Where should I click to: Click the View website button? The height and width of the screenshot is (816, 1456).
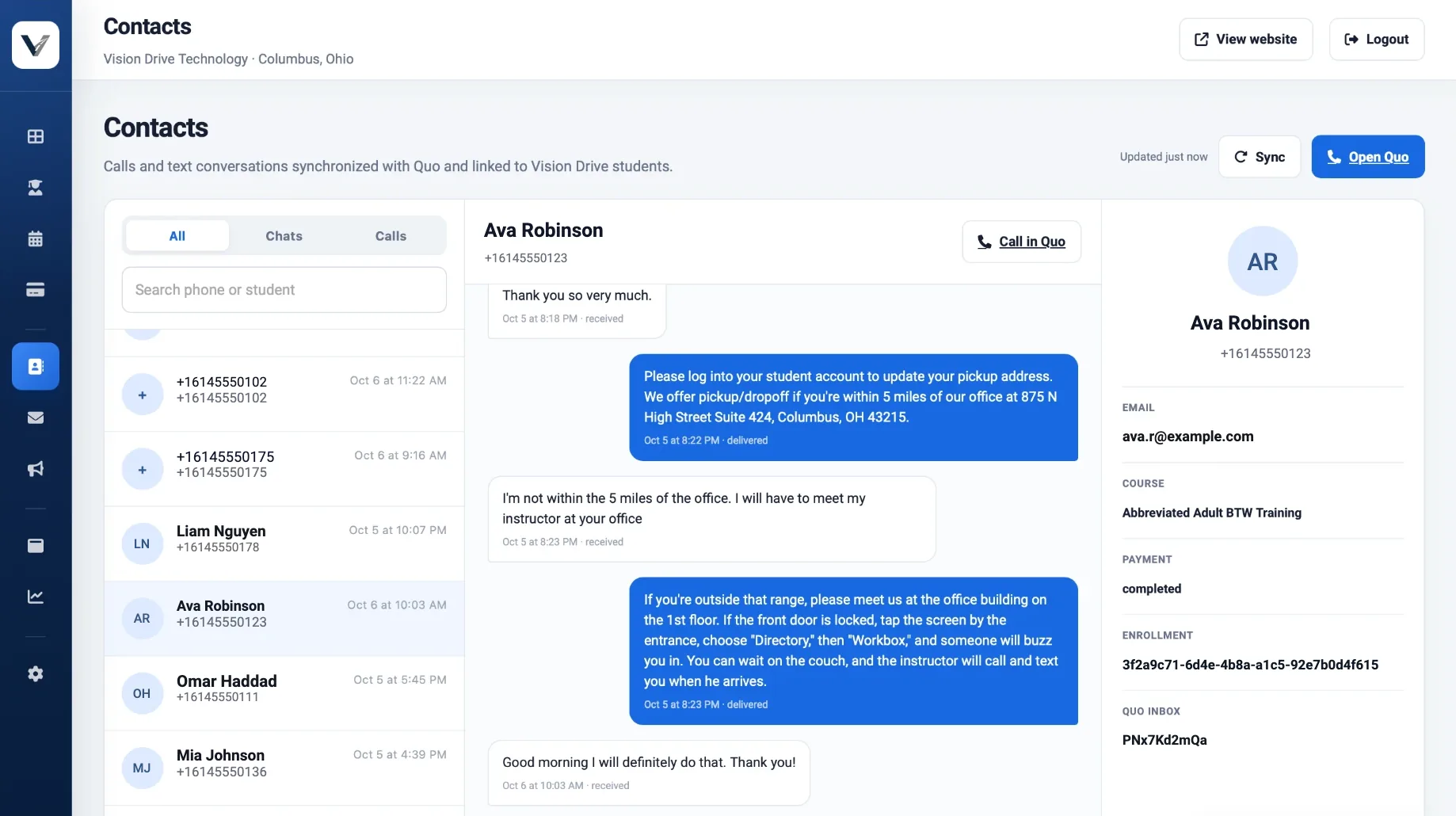point(1246,39)
